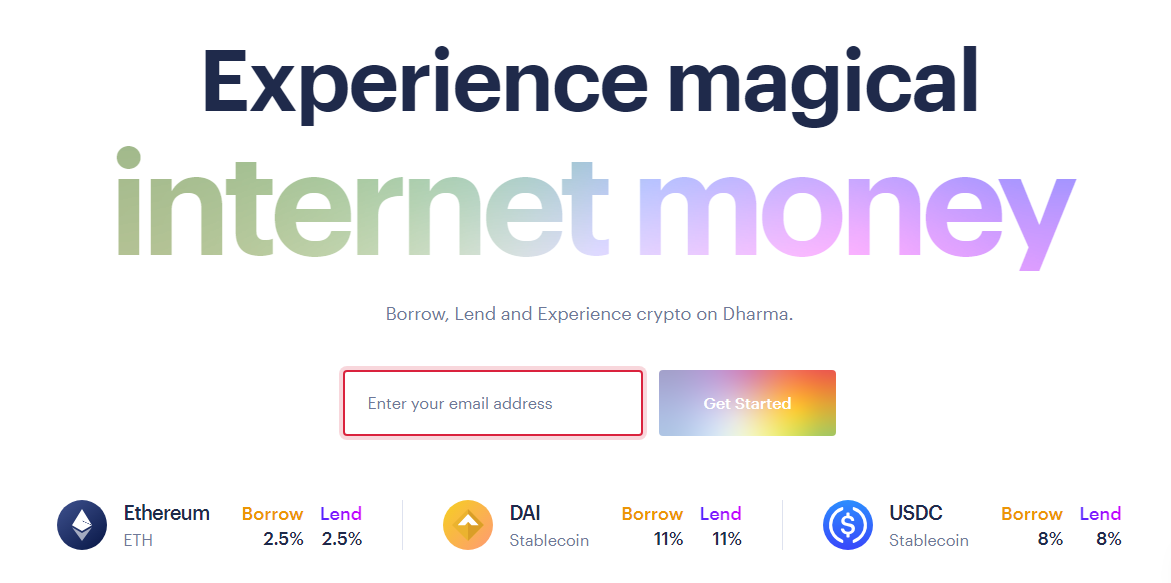Select the DAI Borrow label
The image size is (1171, 583).
click(652, 514)
